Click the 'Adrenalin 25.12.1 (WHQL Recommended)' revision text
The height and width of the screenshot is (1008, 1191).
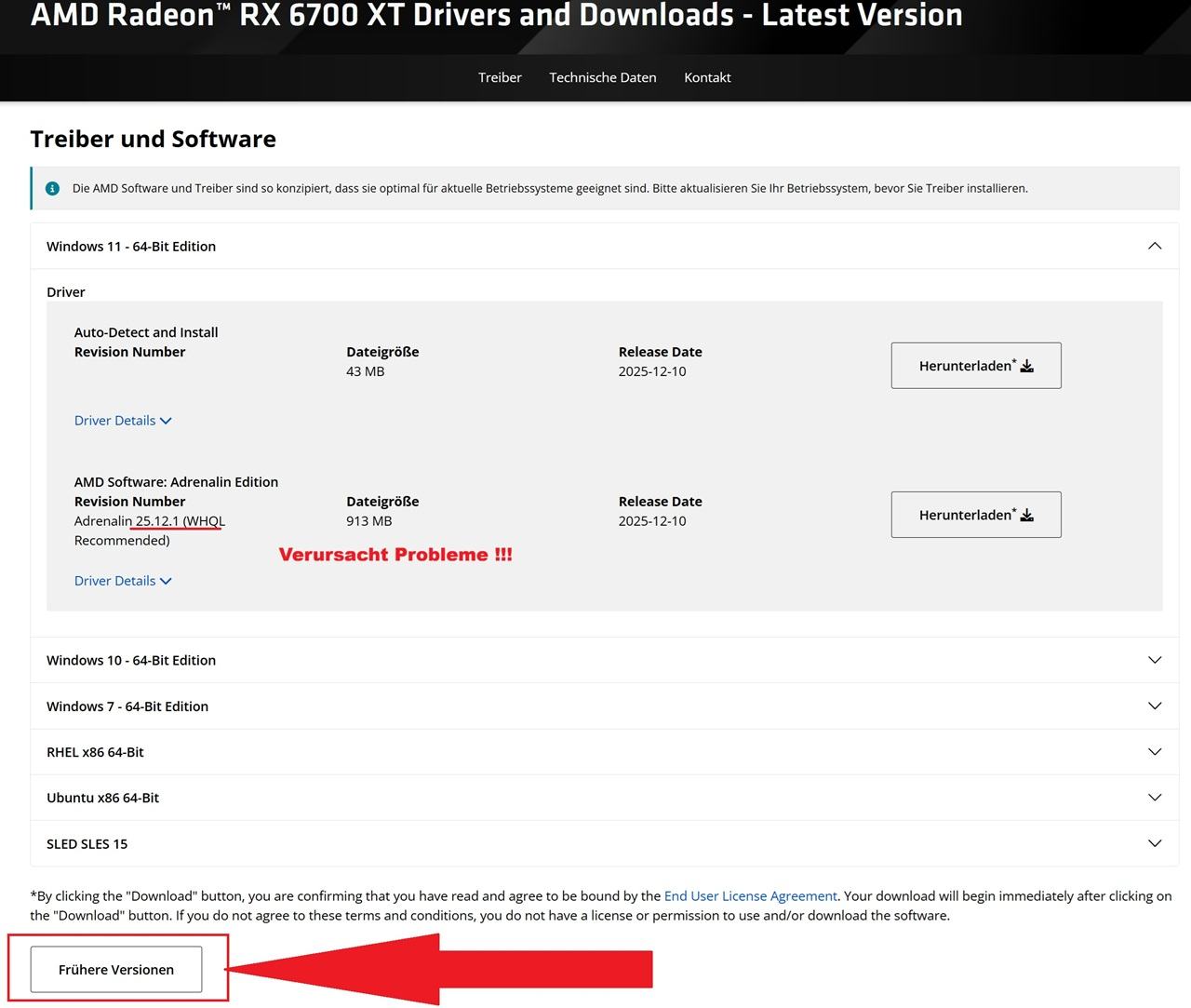coord(150,531)
